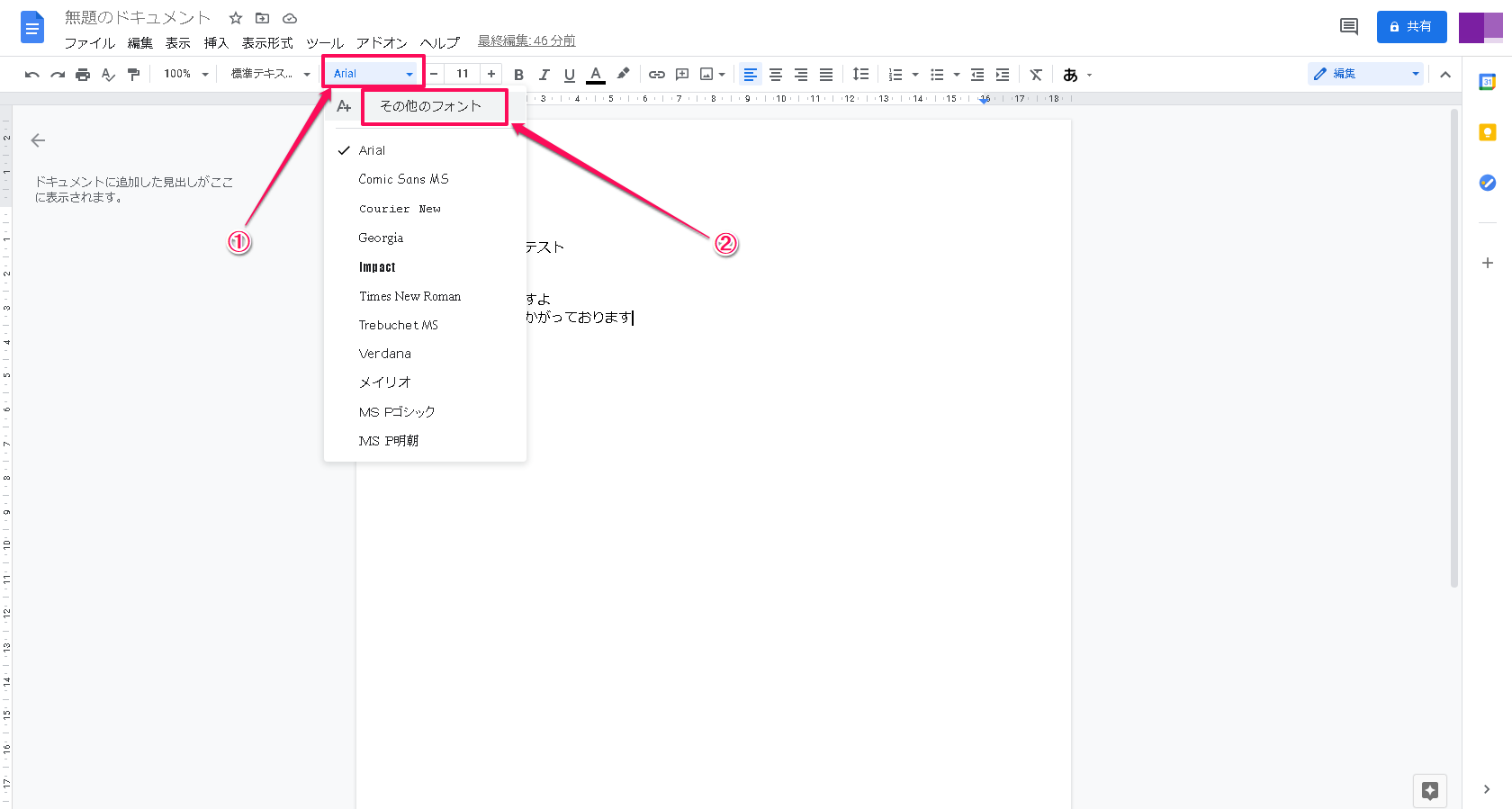Click the spell check icon
This screenshot has width=1512, height=809.
pyautogui.click(x=108, y=75)
